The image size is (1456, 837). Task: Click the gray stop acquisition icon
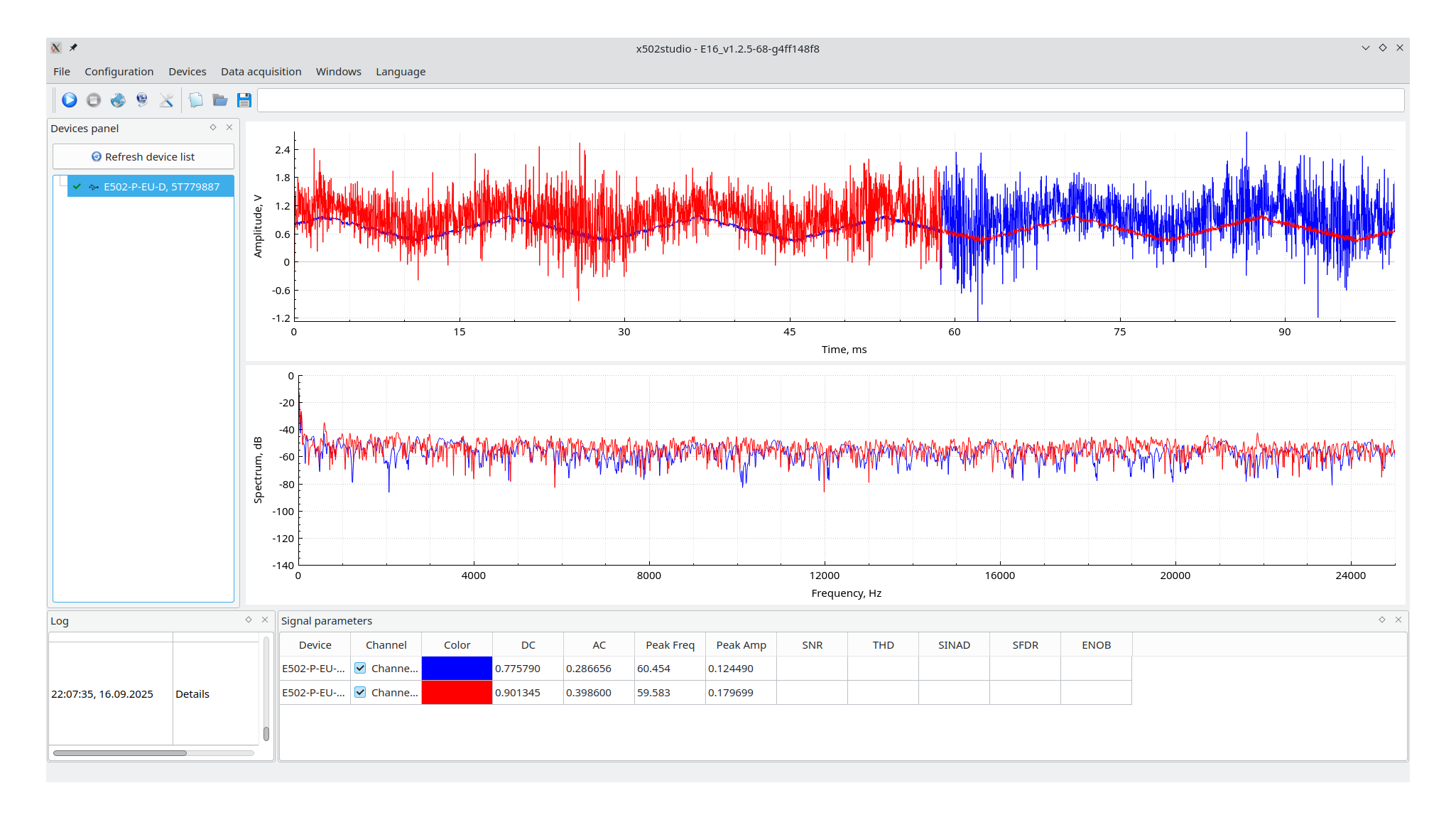click(x=93, y=100)
